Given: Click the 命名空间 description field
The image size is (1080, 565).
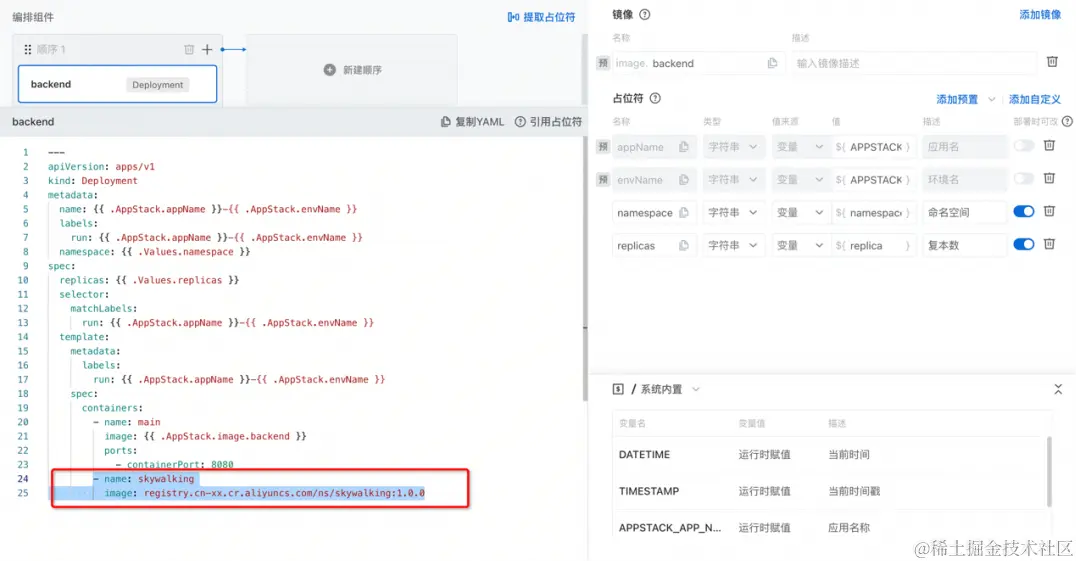Looking at the screenshot, I should click(964, 213).
